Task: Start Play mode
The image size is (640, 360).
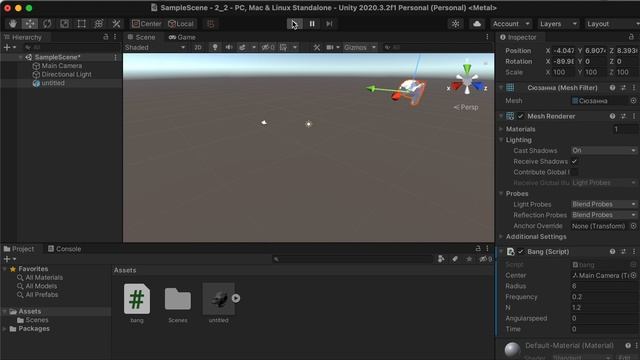Action: [294, 24]
